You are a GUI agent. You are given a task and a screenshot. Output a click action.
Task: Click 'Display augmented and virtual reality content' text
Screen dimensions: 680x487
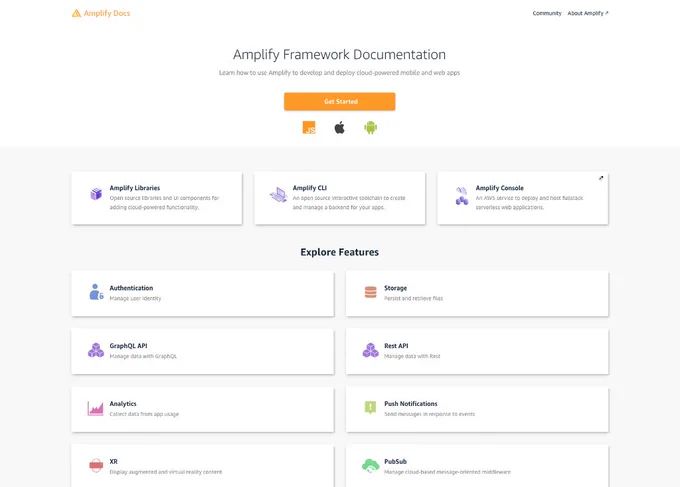(x=166, y=472)
